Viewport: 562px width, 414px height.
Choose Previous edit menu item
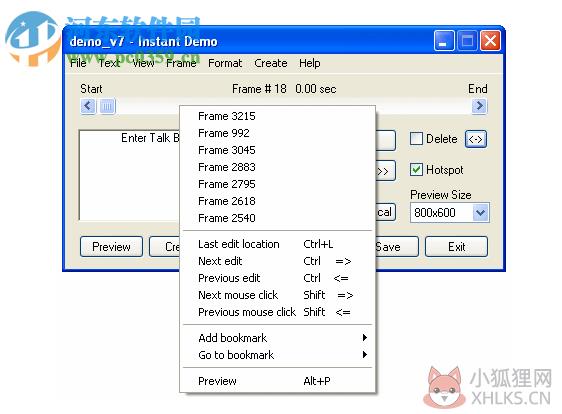[x=277, y=278]
